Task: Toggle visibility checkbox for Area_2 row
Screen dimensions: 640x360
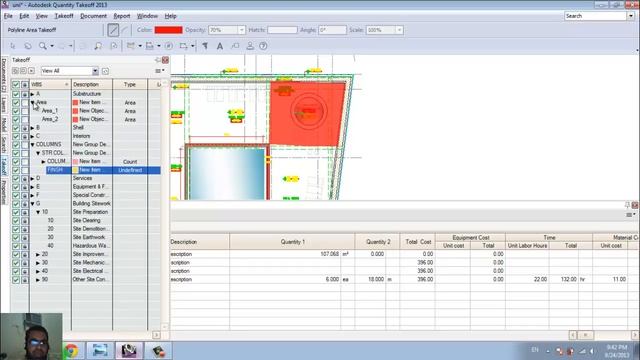Action: 16,120
